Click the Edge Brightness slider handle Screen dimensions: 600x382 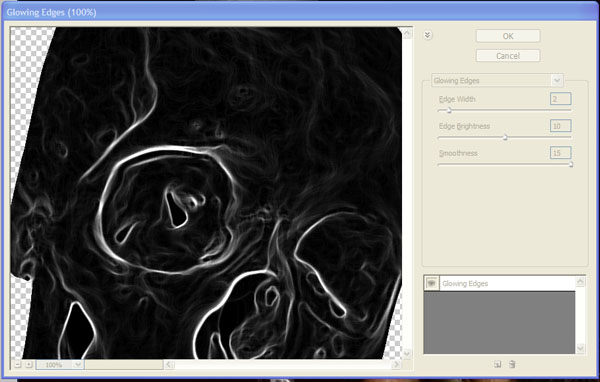[x=505, y=137]
